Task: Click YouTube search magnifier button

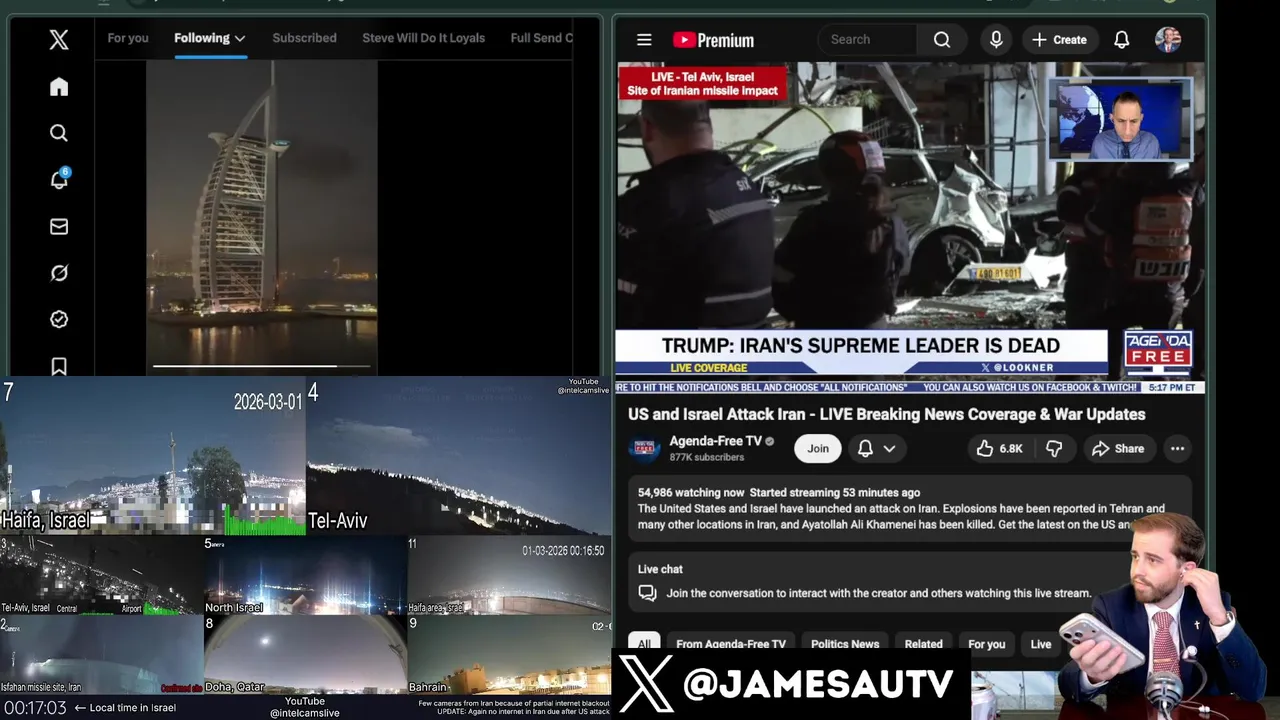Action: pyautogui.click(x=942, y=40)
